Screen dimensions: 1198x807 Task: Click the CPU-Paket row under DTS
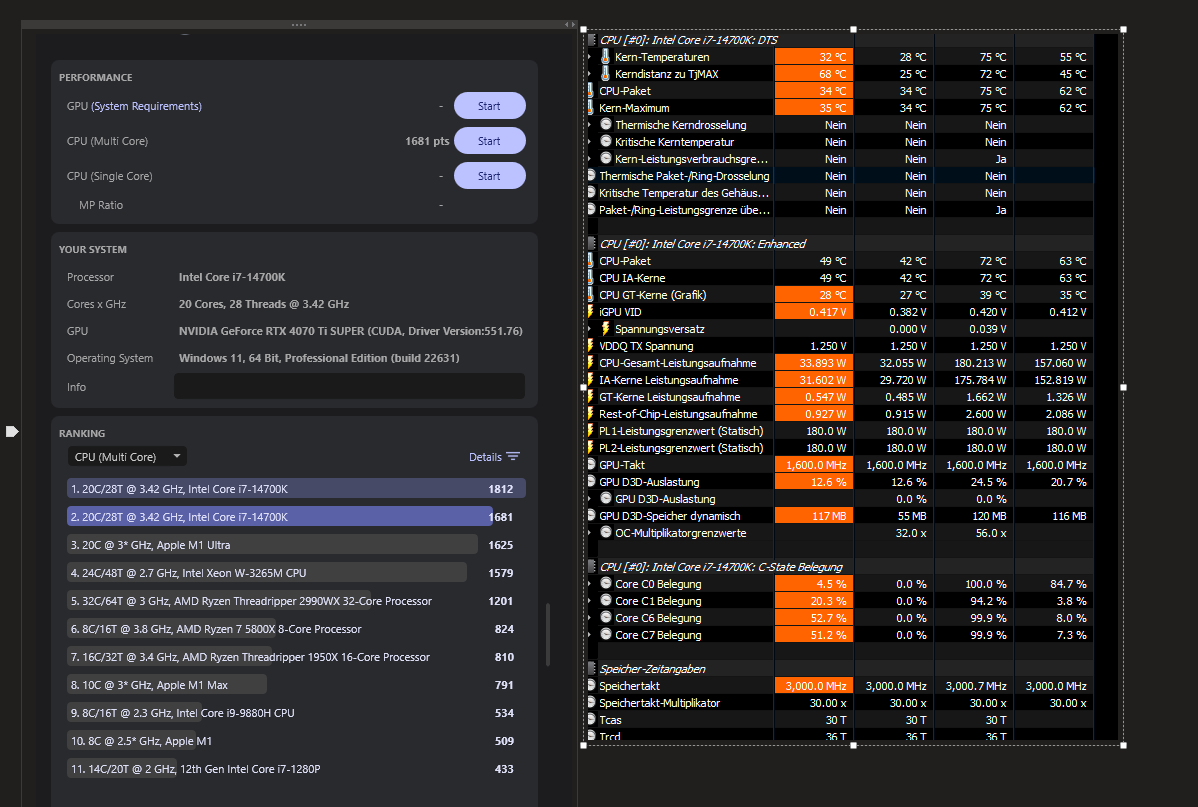point(840,91)
